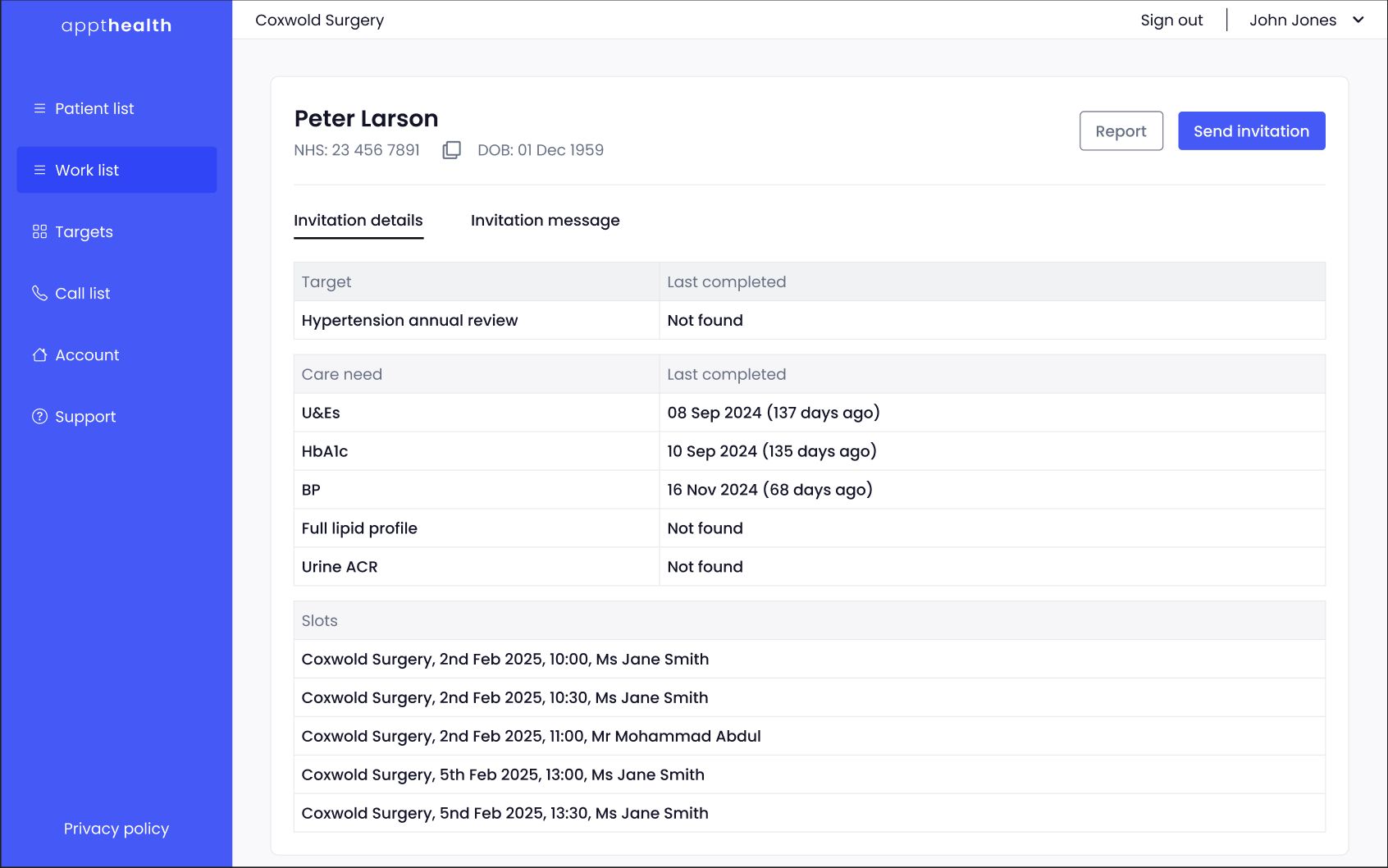
Task: Switch to the Invitation message tab
Action: coord(545,221)
